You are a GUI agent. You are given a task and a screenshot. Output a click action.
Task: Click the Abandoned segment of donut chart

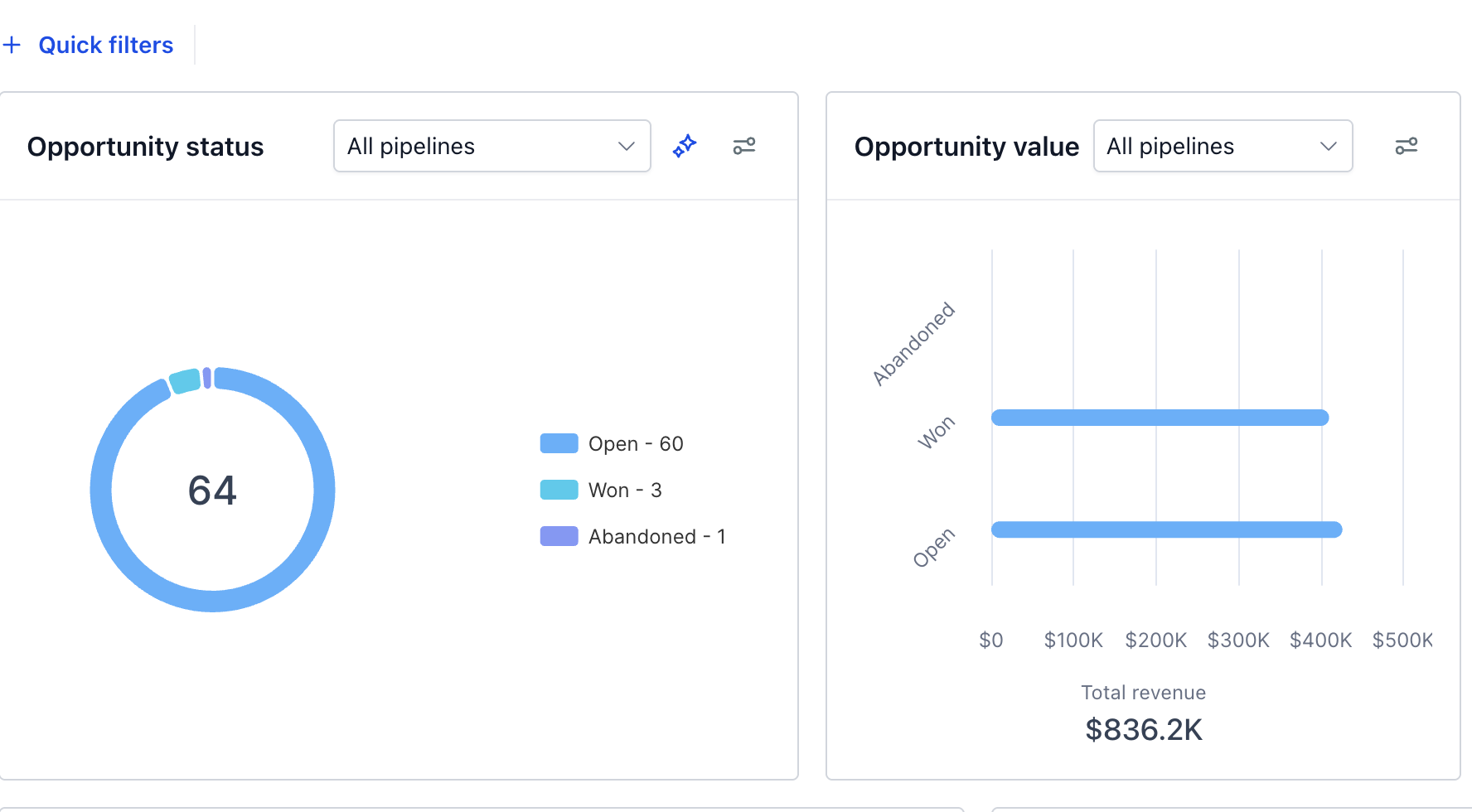(x=207, y=378)
